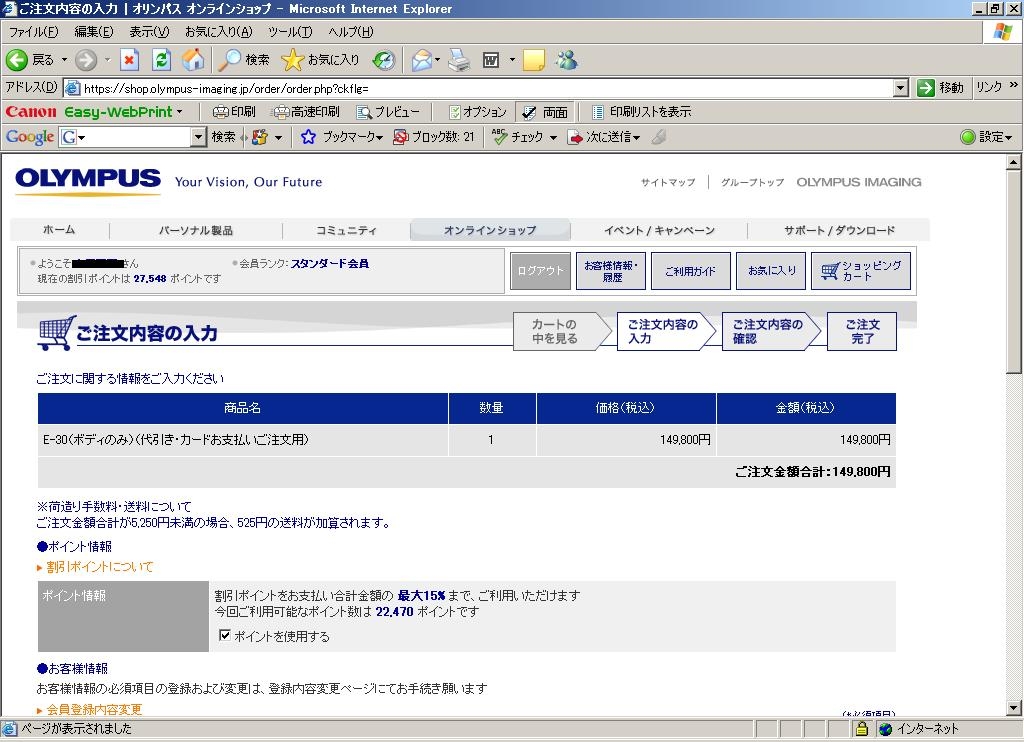Open the Sitemap link (サイトマップ)
The width and height of the screenshot is (1024, 742).
(x=668, y=182)
